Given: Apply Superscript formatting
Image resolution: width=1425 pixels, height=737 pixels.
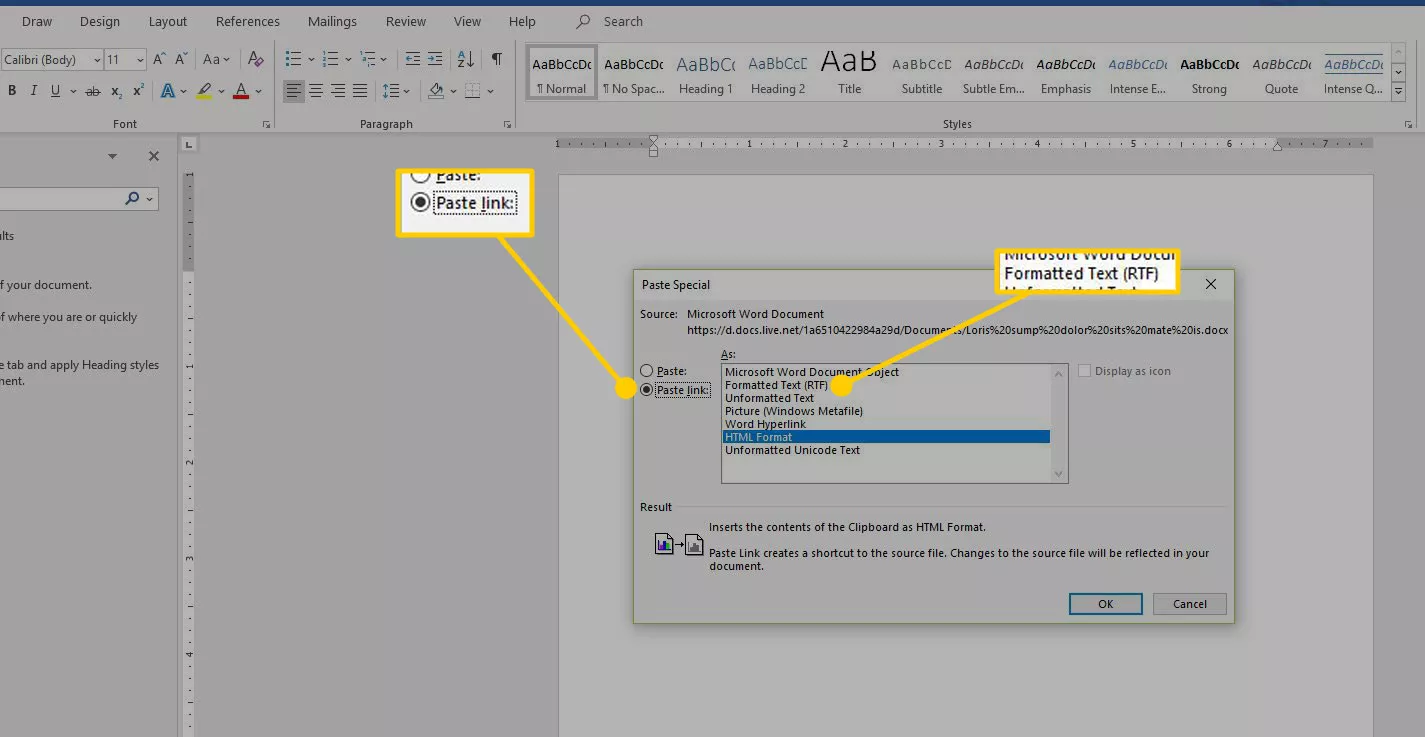Looking at the screenshot, I should pyautogui.click(x=138, y=91).
